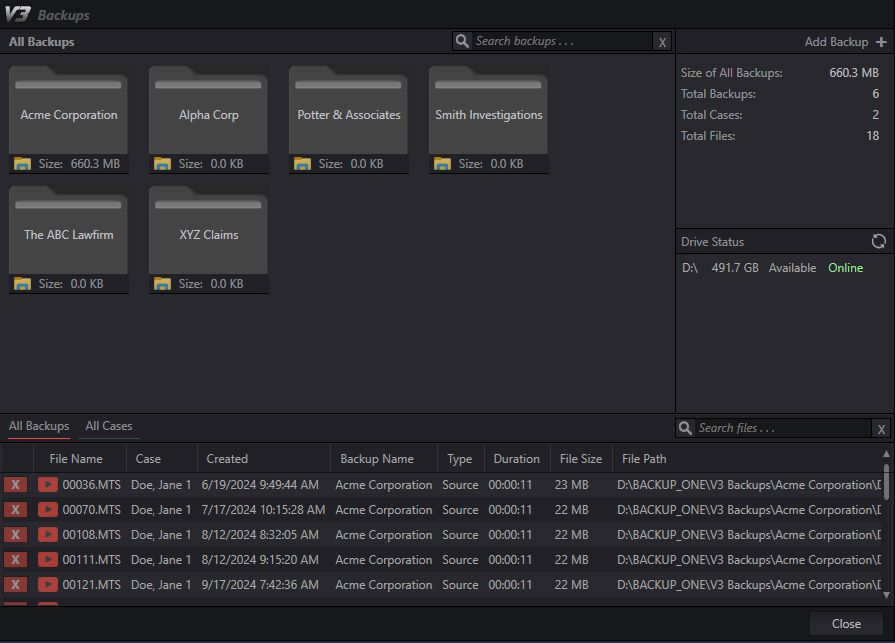Click the green Online status text
The image size is (895, 643).
pos(845,268)
